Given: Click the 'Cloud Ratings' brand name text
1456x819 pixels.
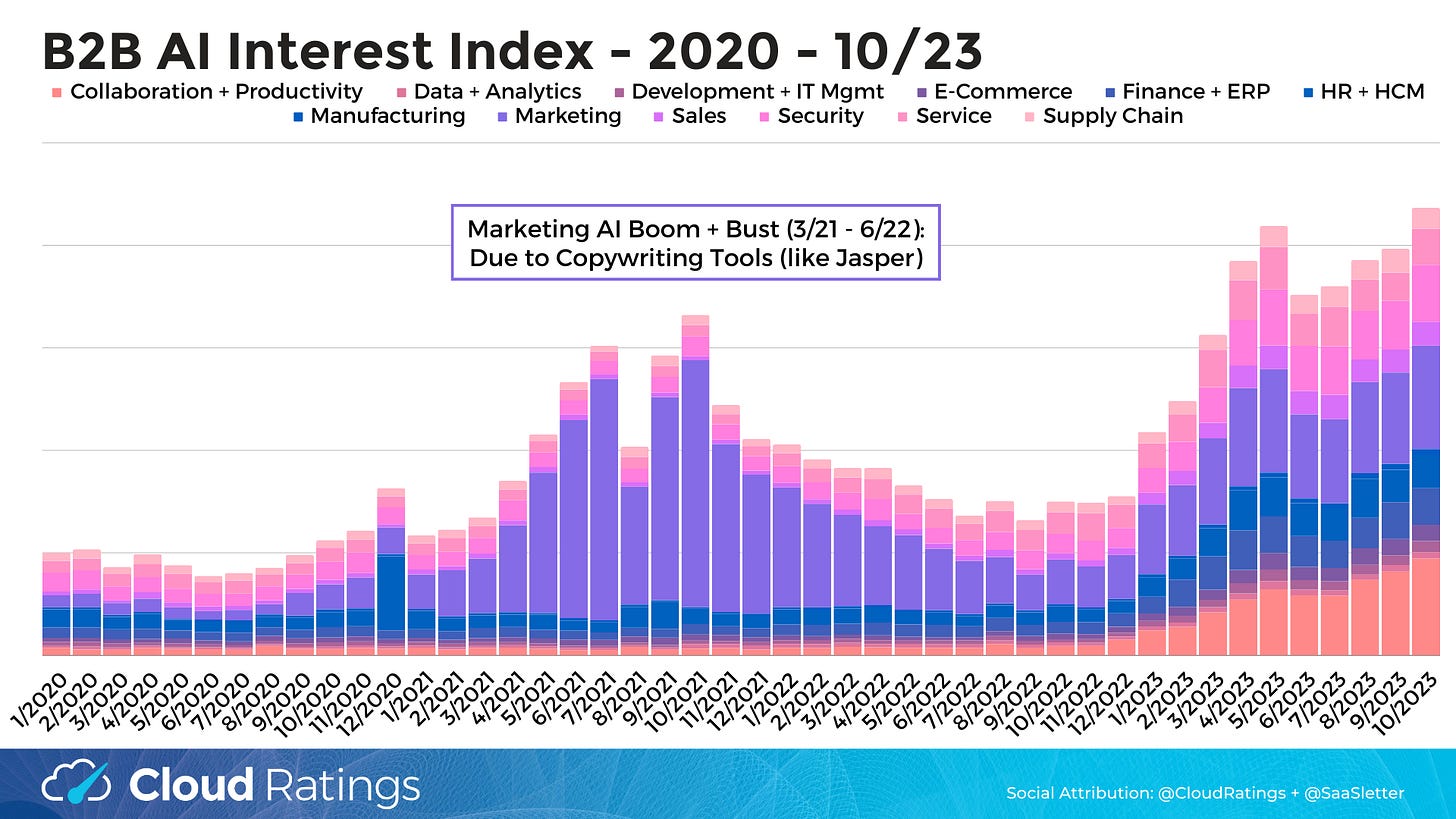Looking at the screenshot, I should pos(274,785).
